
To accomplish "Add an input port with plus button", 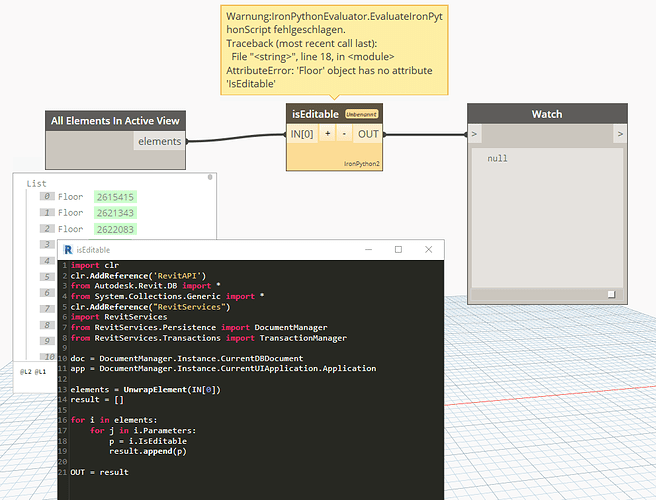I will [x=327, y=133].
